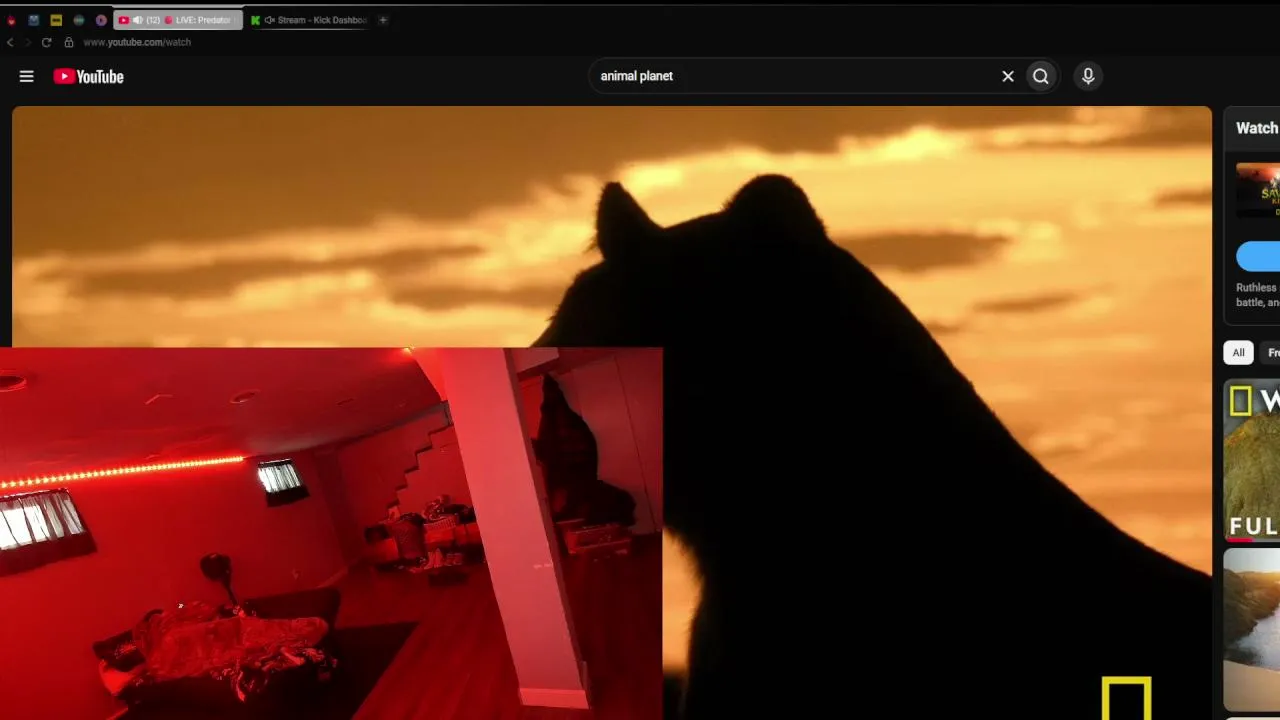Open the pinned tab with green round icon
Screen dimensions: 1280x720
point(79,20)
